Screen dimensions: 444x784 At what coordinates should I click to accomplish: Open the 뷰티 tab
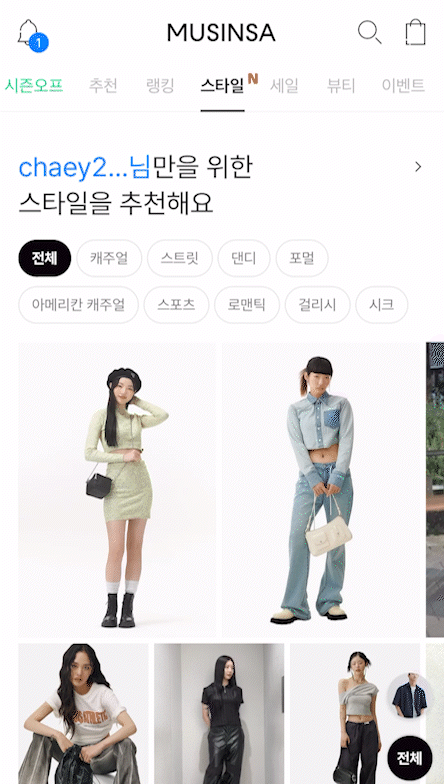[341, 86]
